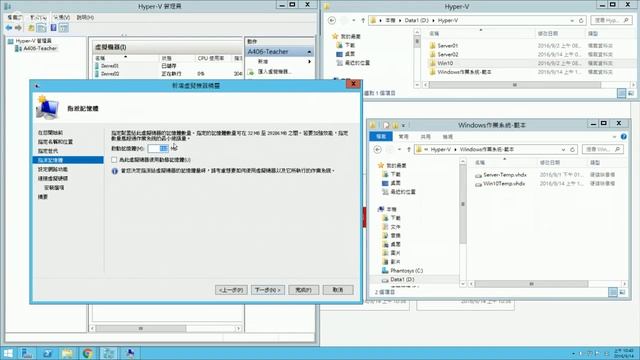
Task: Open PowerShell from the taskbar
Action: pyautogui.click(x=47, y=353)
